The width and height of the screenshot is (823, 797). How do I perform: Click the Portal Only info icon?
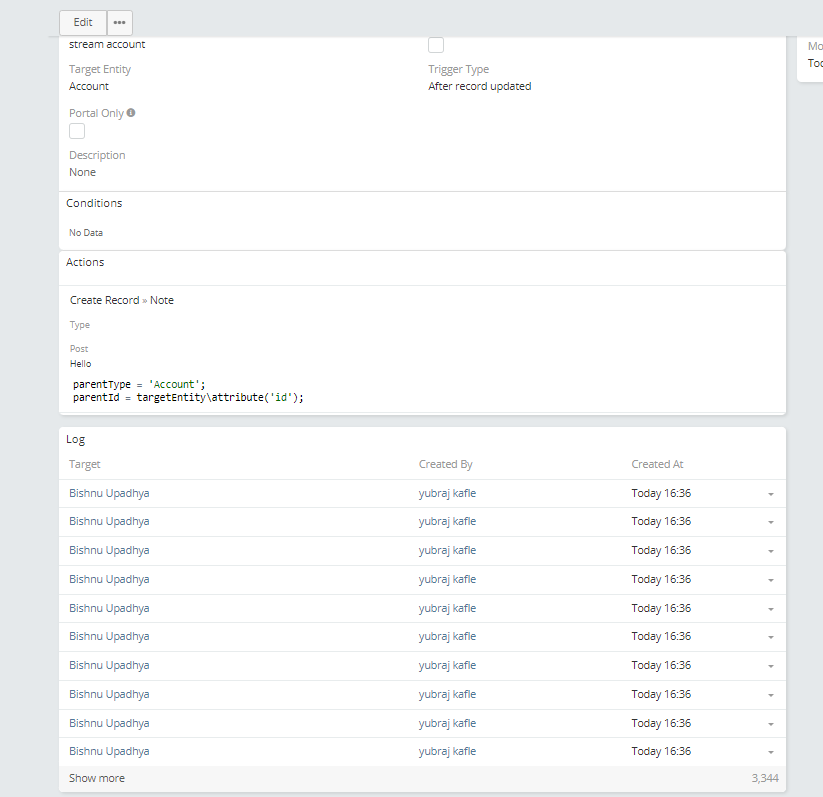click(131, 113)
